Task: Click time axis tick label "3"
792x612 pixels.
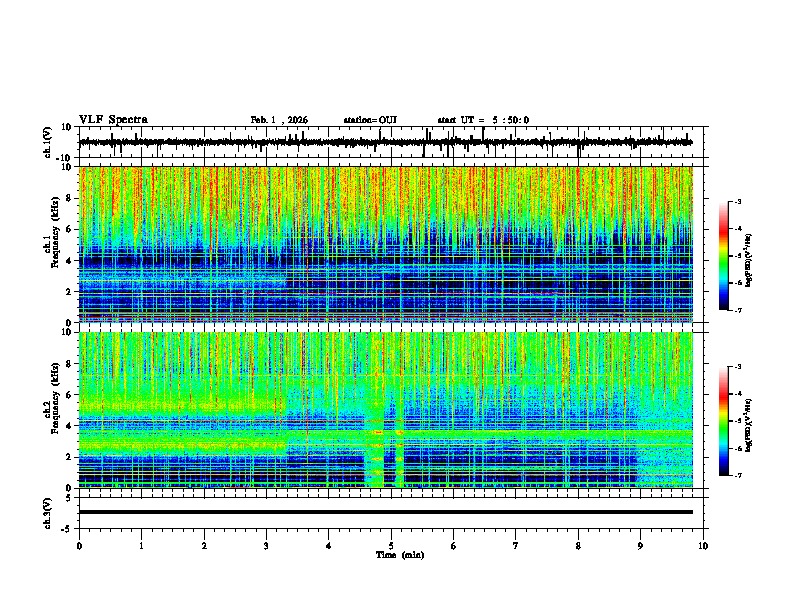Action: pyautogui.click(x=266, y=546)
